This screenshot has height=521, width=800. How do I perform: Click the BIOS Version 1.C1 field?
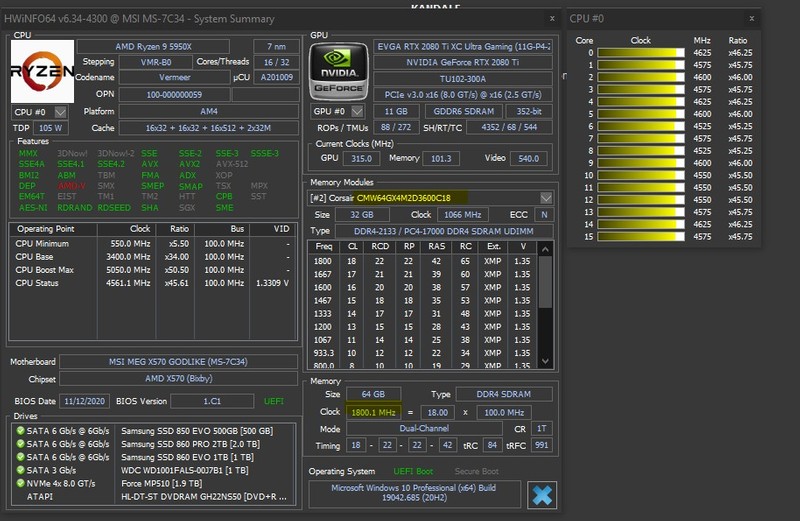[212, 401]
